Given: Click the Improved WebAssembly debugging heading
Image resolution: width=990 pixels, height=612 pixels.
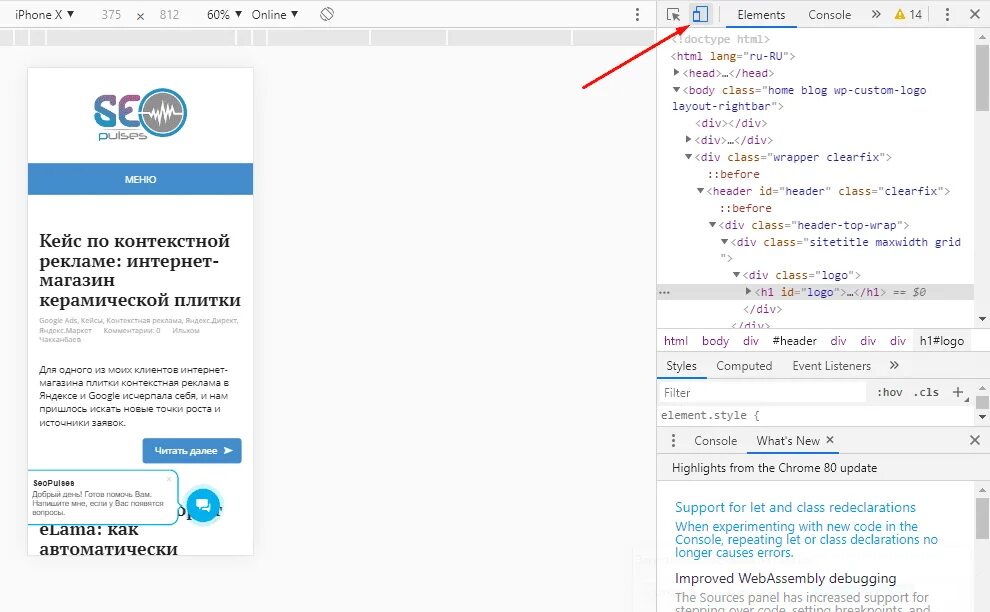Looking at the screenshot, I should click(x=785, y=579).
